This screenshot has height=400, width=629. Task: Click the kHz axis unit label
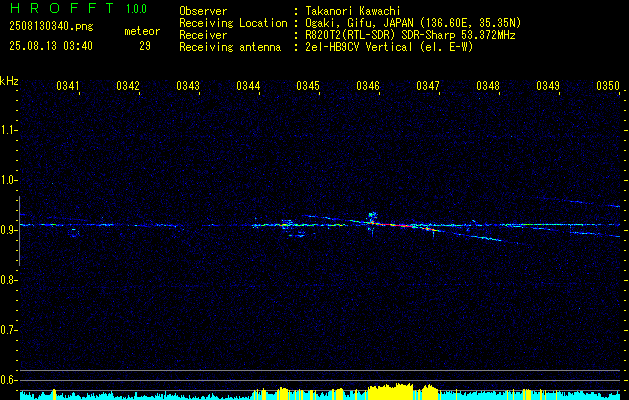point(9,81)
